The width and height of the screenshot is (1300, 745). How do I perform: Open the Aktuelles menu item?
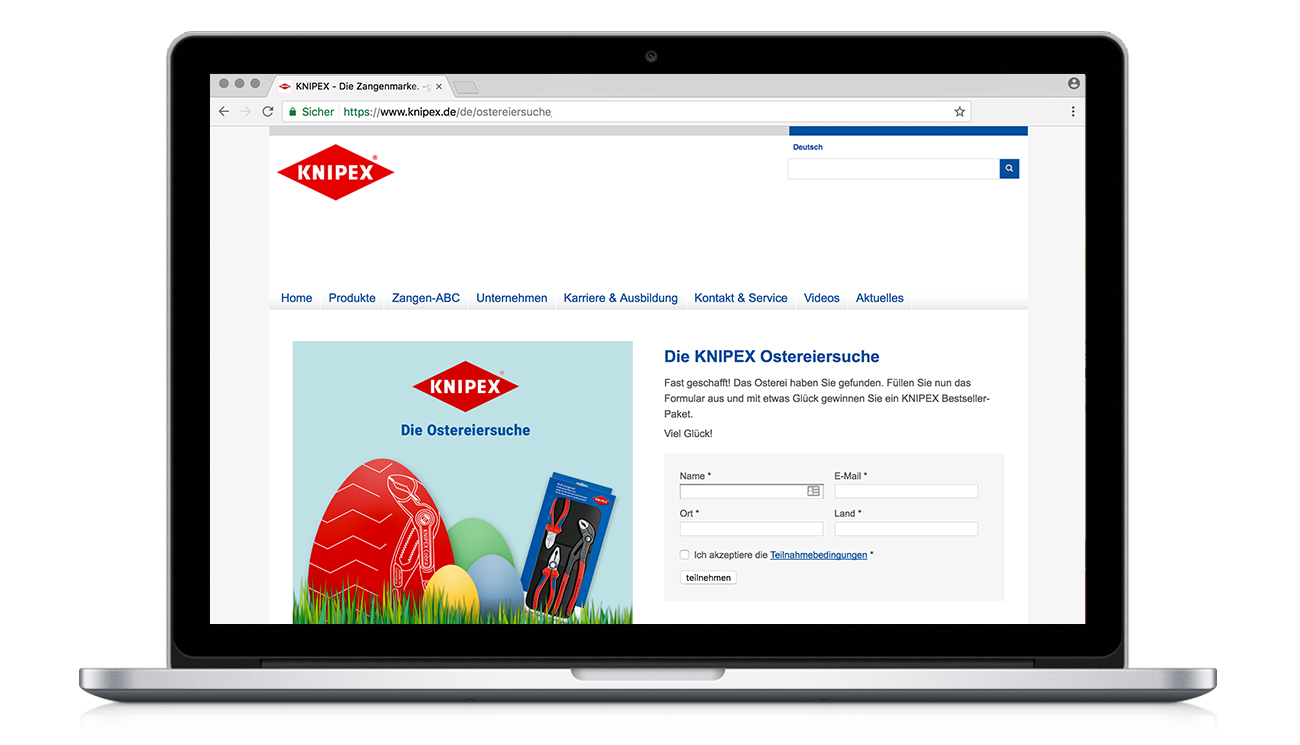tap(880, 298)
